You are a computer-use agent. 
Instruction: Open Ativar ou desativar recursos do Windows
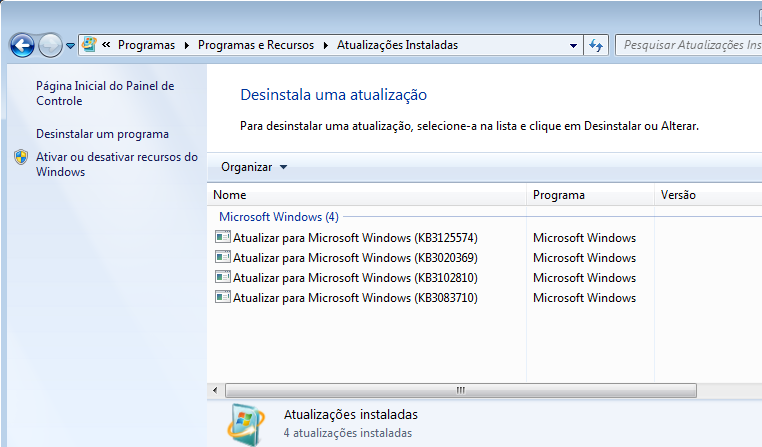pyautogui.click(x=117, y=164)
